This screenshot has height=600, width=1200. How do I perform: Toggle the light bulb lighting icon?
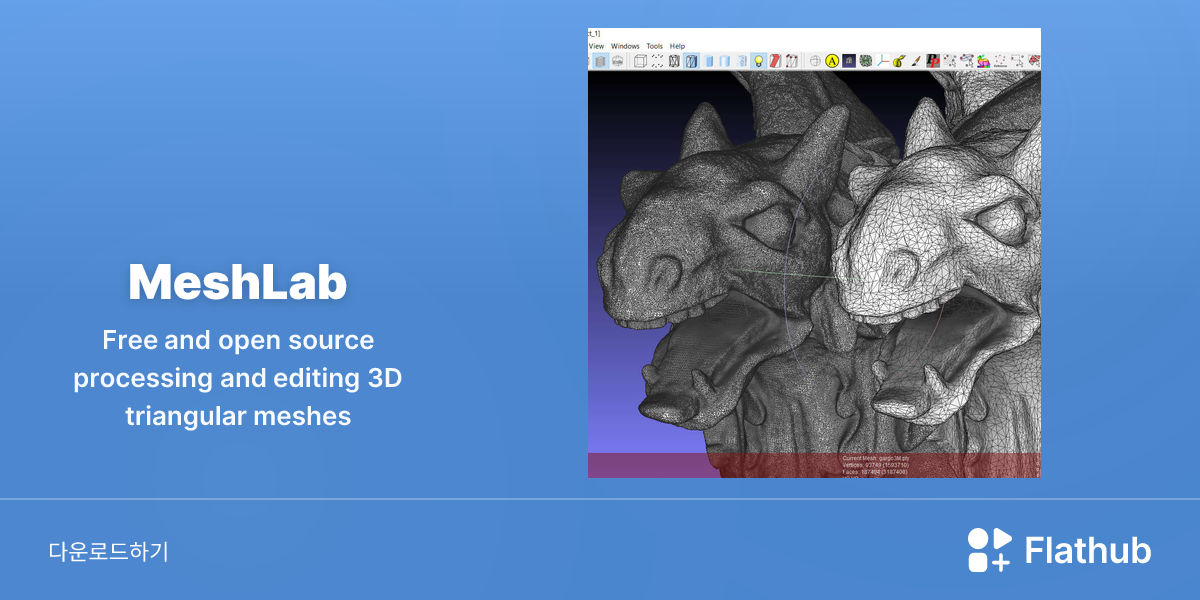pyautogui.click(x=759, y=61)
